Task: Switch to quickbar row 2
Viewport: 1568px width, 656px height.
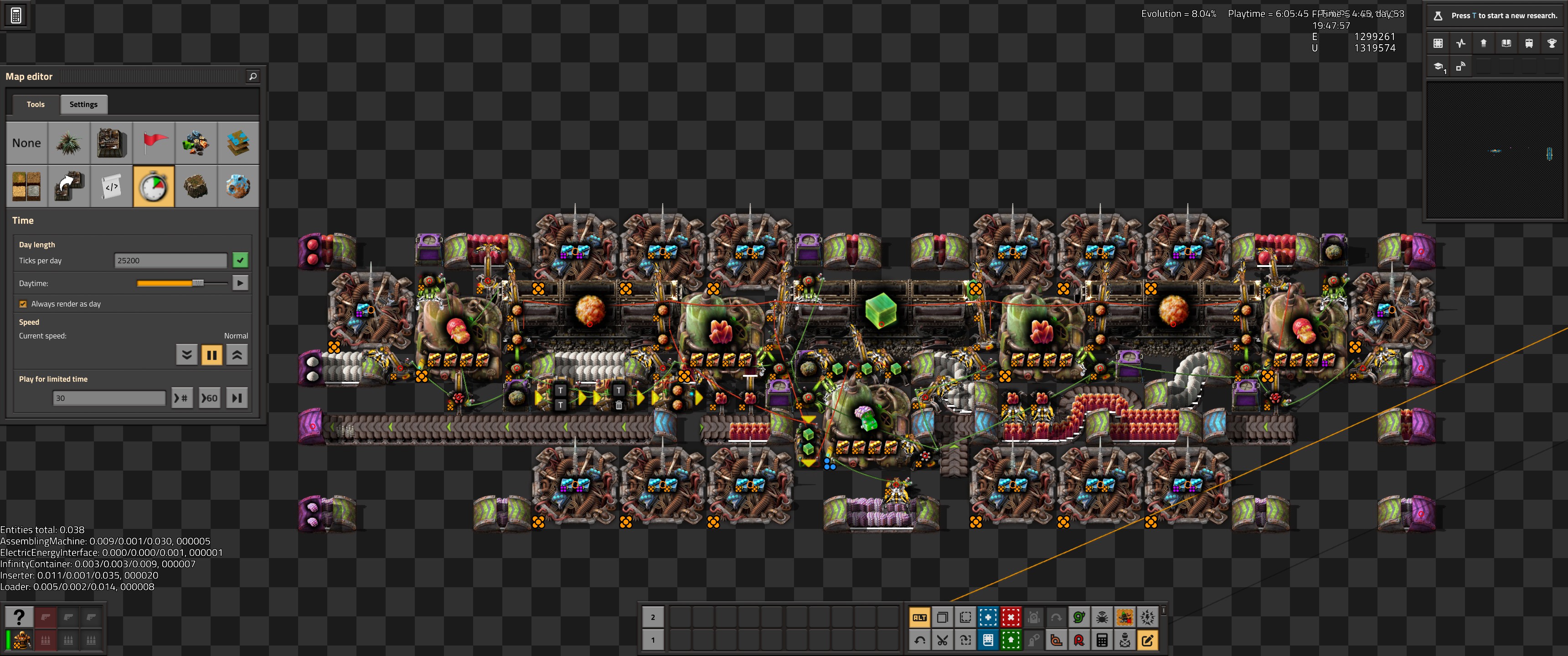Action: tap(653, 618)
